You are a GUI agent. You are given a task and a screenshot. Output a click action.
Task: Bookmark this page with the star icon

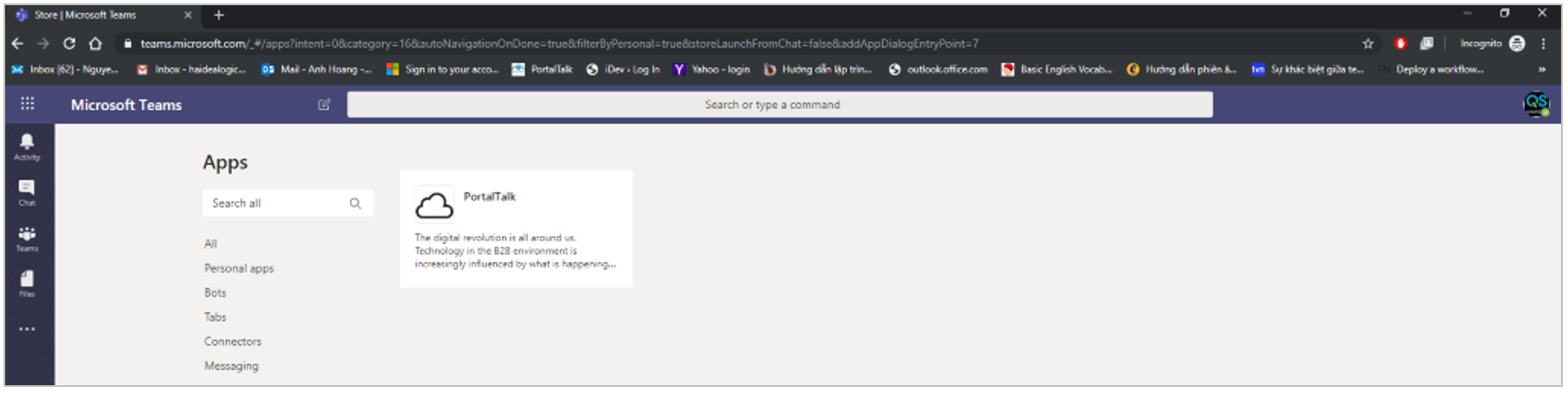coord(1368,43)
